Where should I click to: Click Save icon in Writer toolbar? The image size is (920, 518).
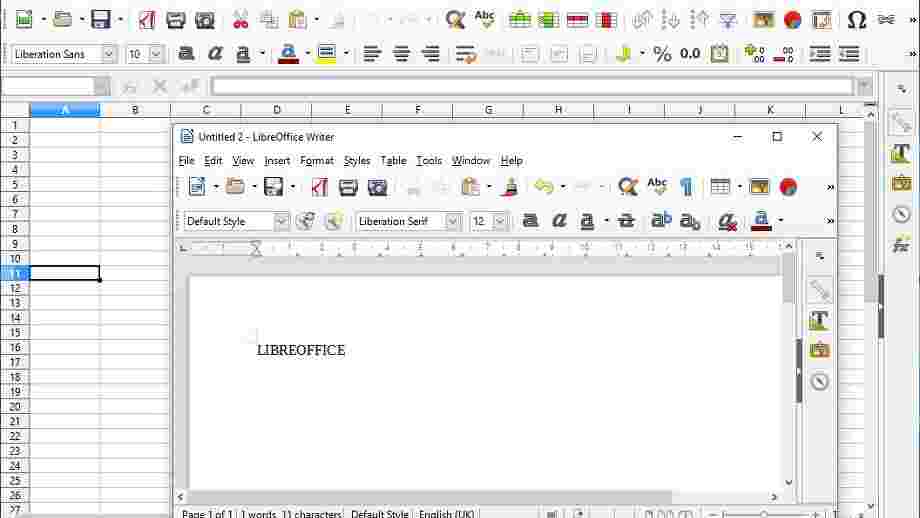[273, 187]
